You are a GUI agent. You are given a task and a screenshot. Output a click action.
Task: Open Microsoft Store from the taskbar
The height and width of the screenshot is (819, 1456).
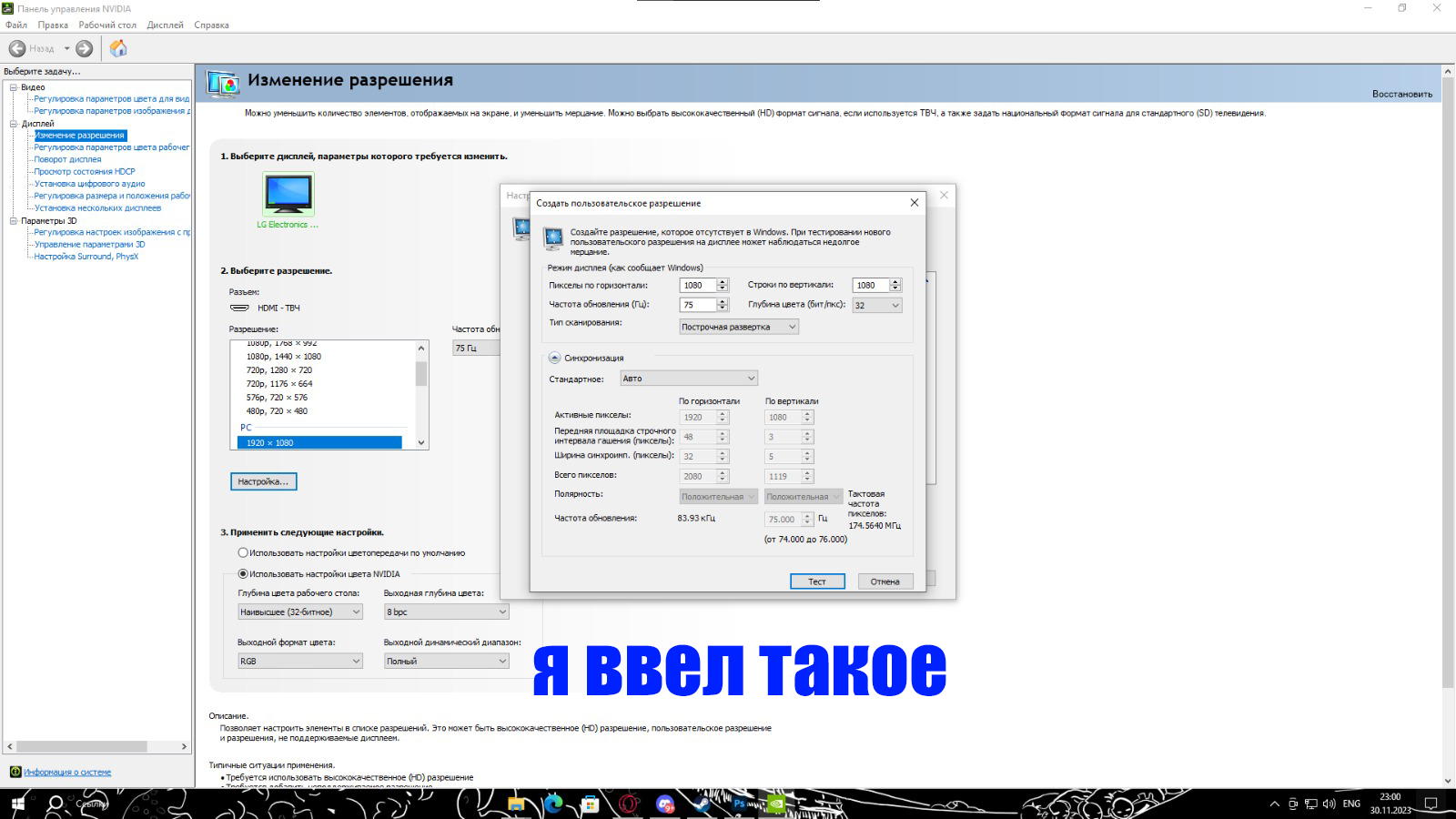click(591, 804)
